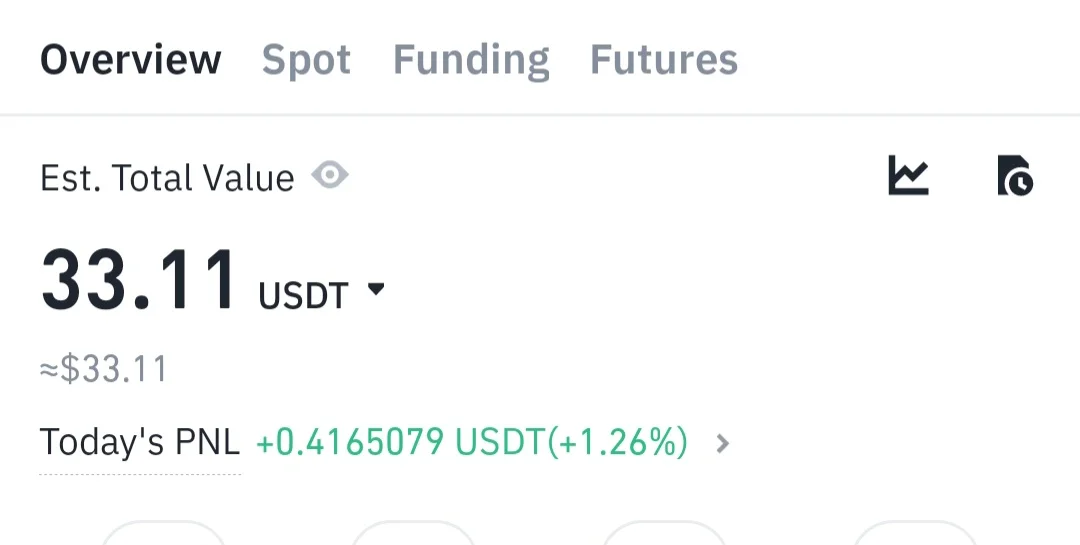Tap the ≈$33.11 dollar estimate
Image resolution: width=1080 pixels, height=545 pixels.
tap(104, 370)
